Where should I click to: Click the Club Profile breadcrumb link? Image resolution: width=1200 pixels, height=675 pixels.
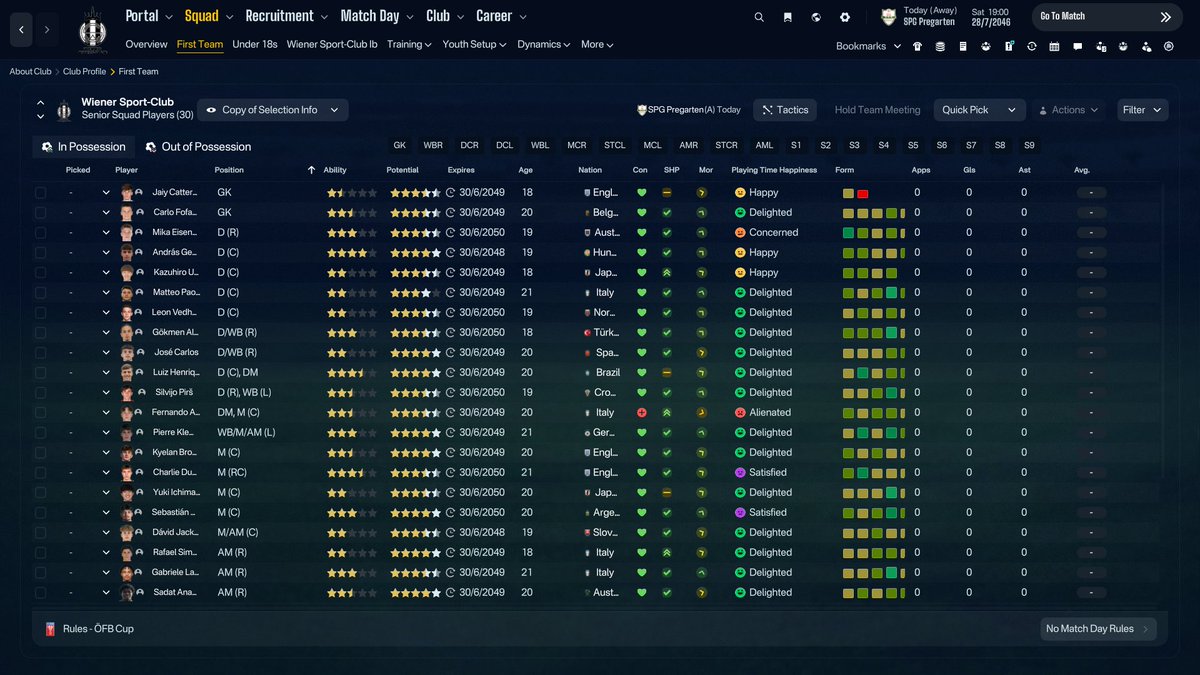click(x=84, y=72)
